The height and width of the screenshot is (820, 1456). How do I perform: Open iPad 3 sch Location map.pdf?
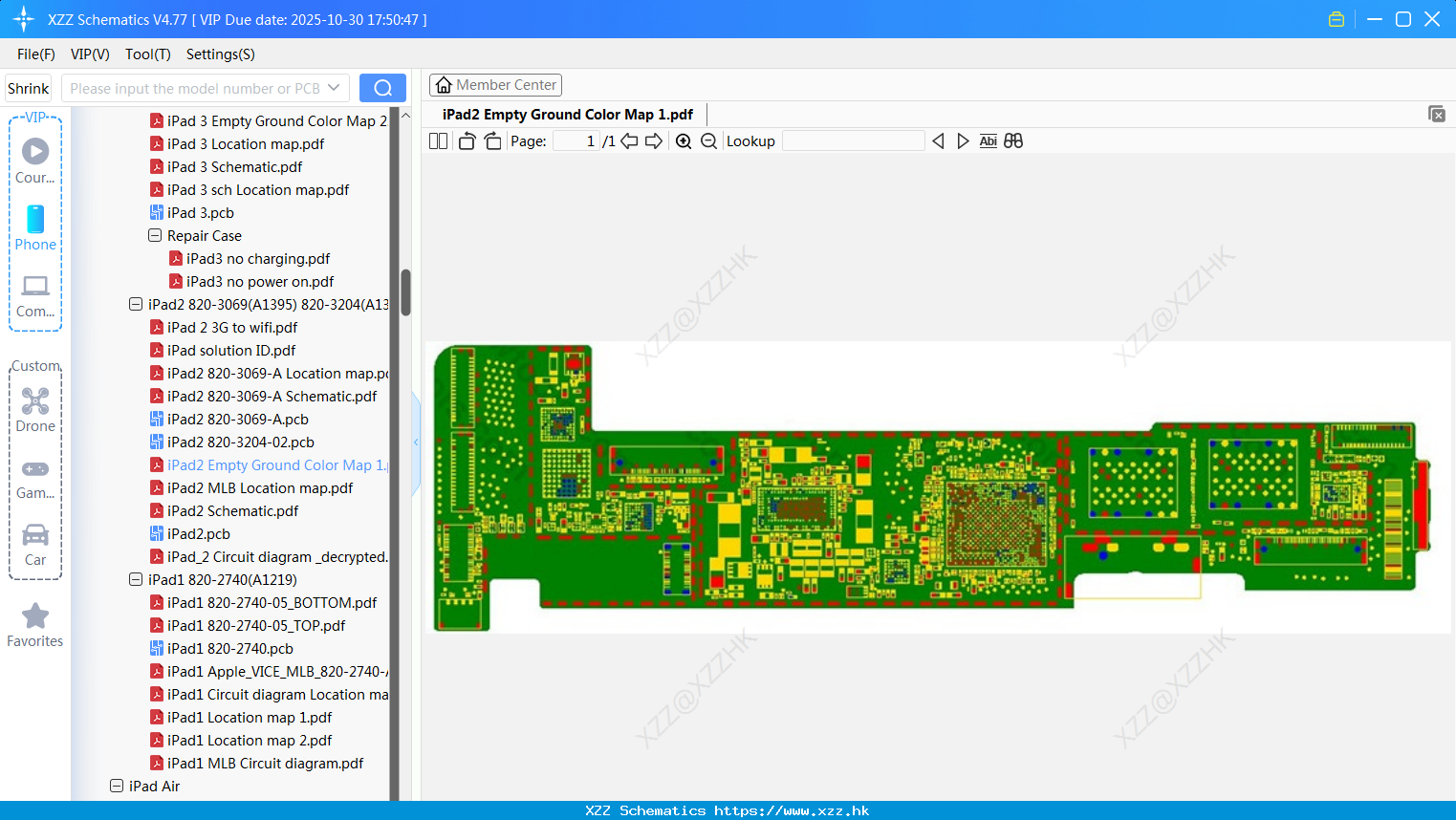point(250,190)
